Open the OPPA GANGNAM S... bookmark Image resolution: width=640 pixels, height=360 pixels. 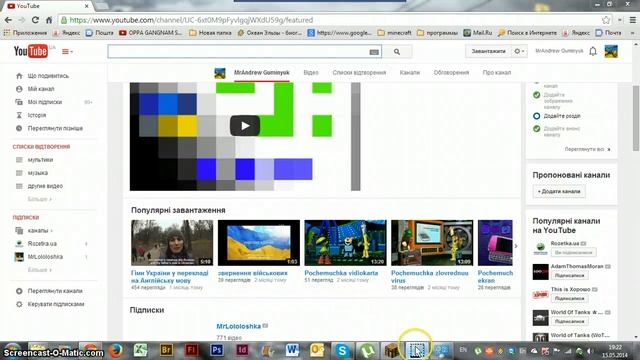[x=151, y=32]
